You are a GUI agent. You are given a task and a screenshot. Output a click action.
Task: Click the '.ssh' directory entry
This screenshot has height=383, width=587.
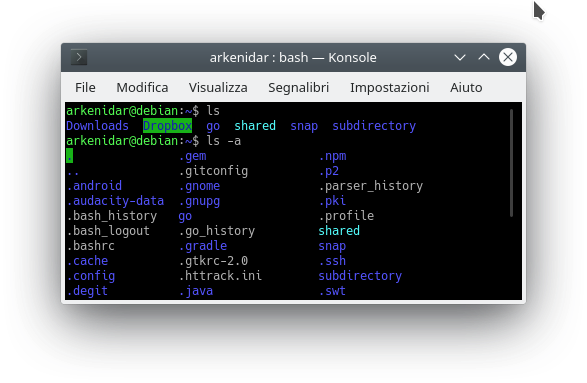pos(332,261)
